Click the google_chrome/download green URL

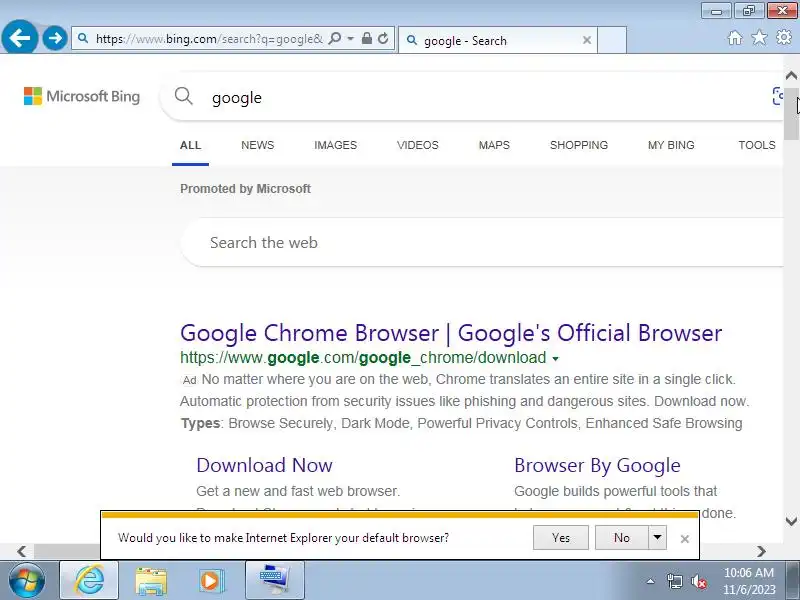tap(363, 358)
